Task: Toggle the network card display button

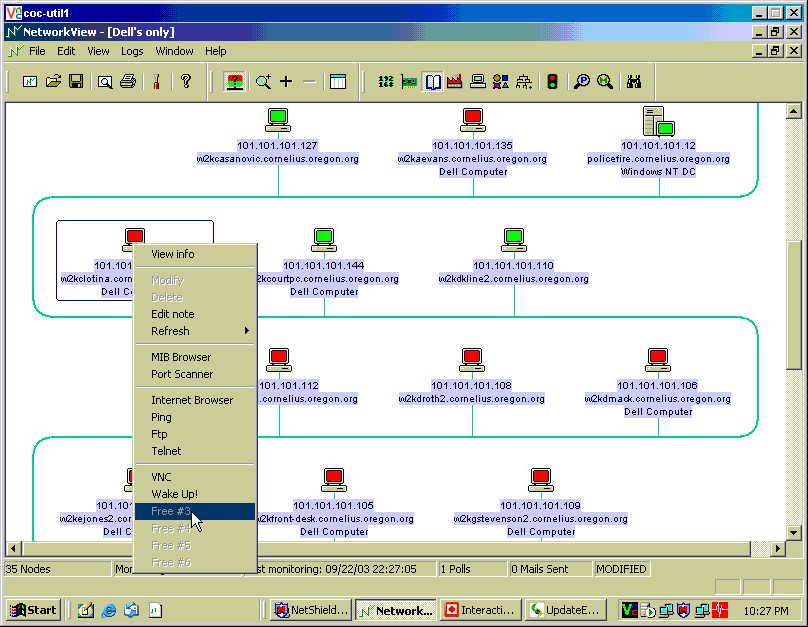Action: pos(409,81)
